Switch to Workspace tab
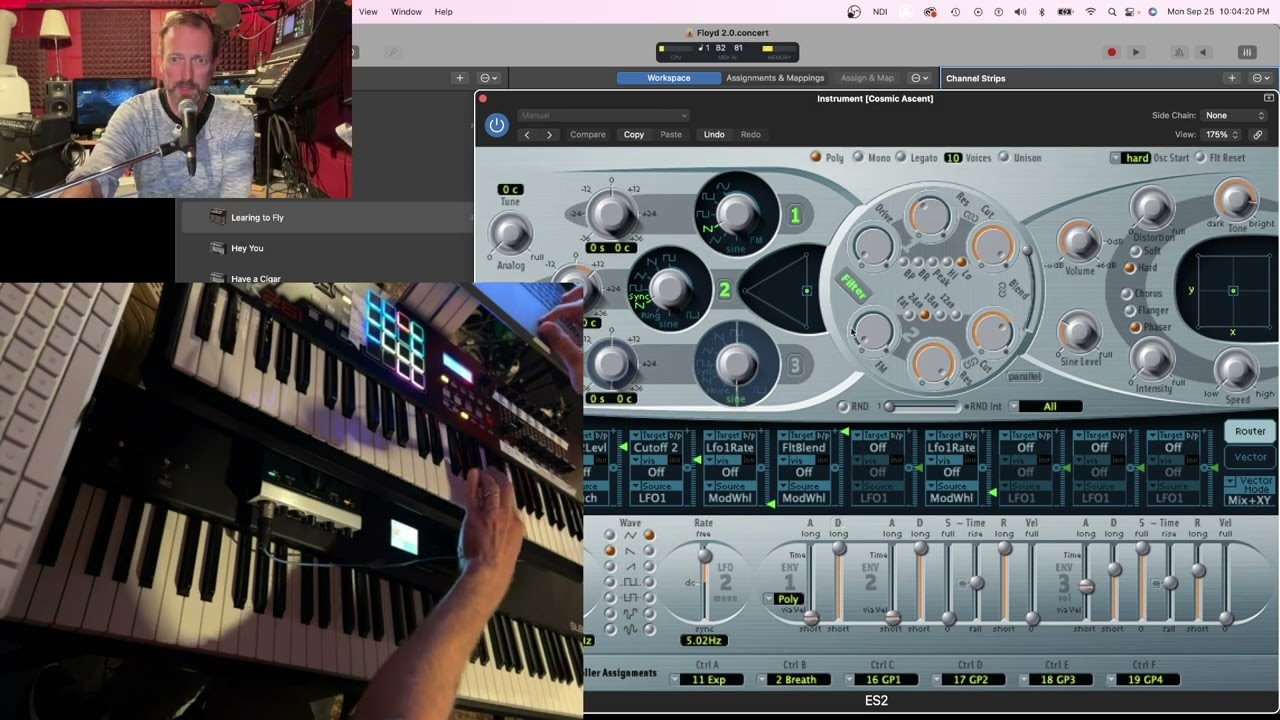The image size is (1280, 720). coord(668,78)
